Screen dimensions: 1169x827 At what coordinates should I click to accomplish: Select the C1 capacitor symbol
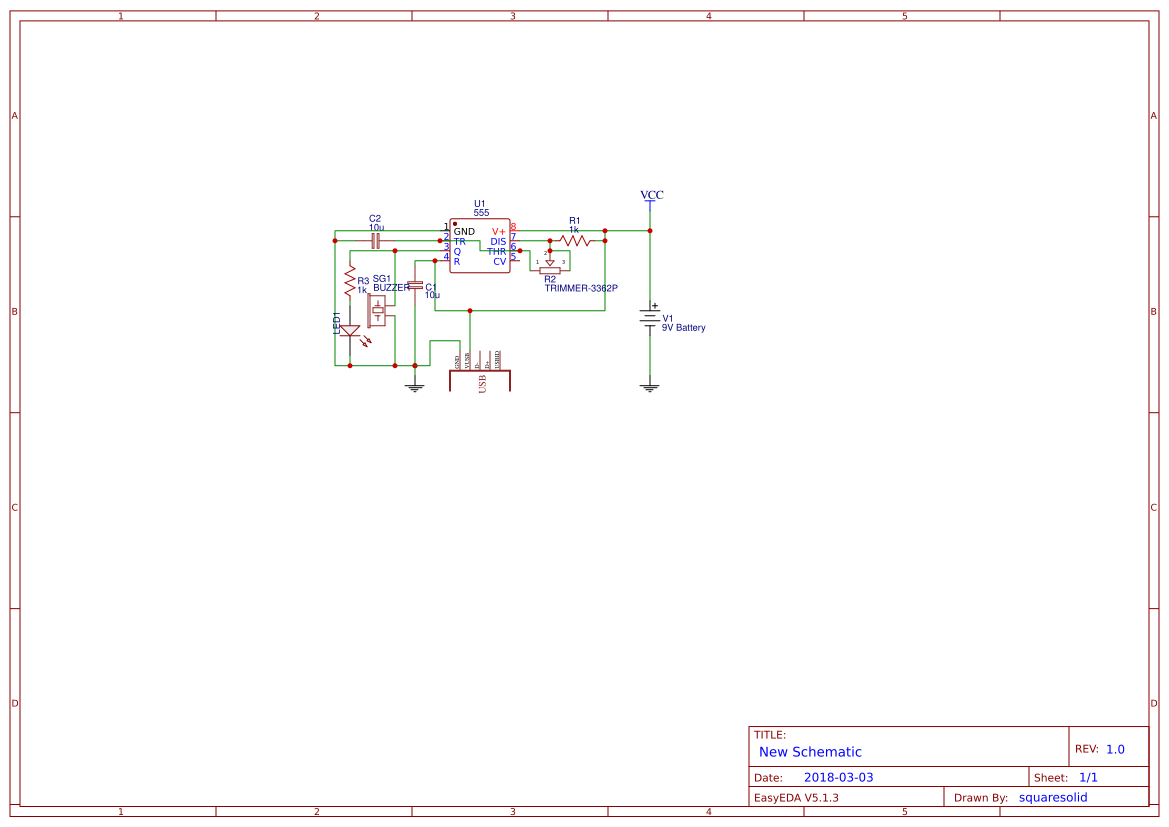coord(415,286)
